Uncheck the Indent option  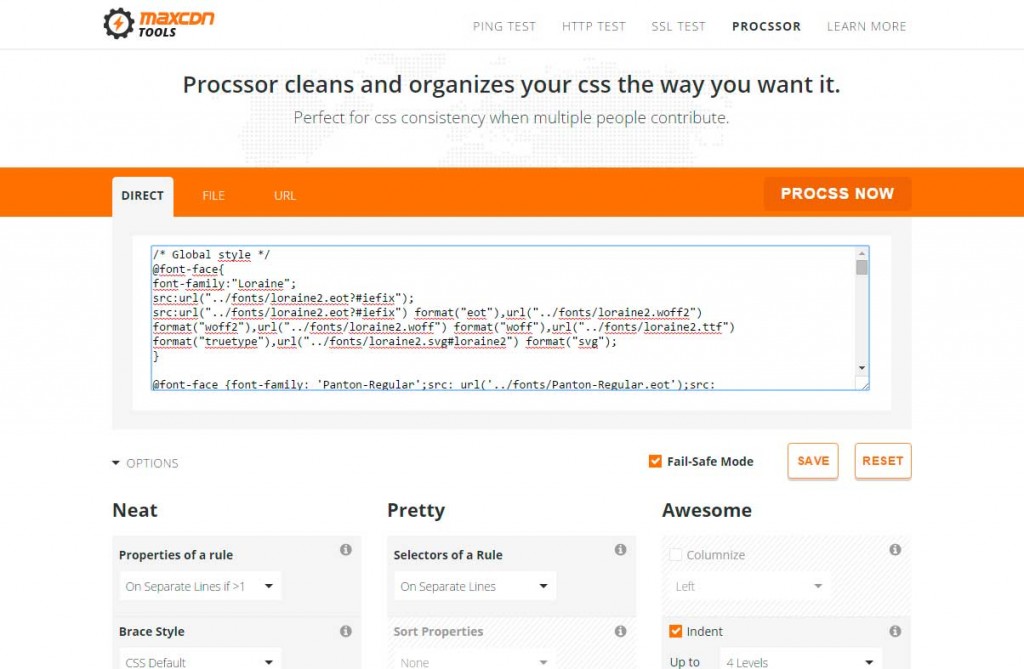(x=676, y=631)
